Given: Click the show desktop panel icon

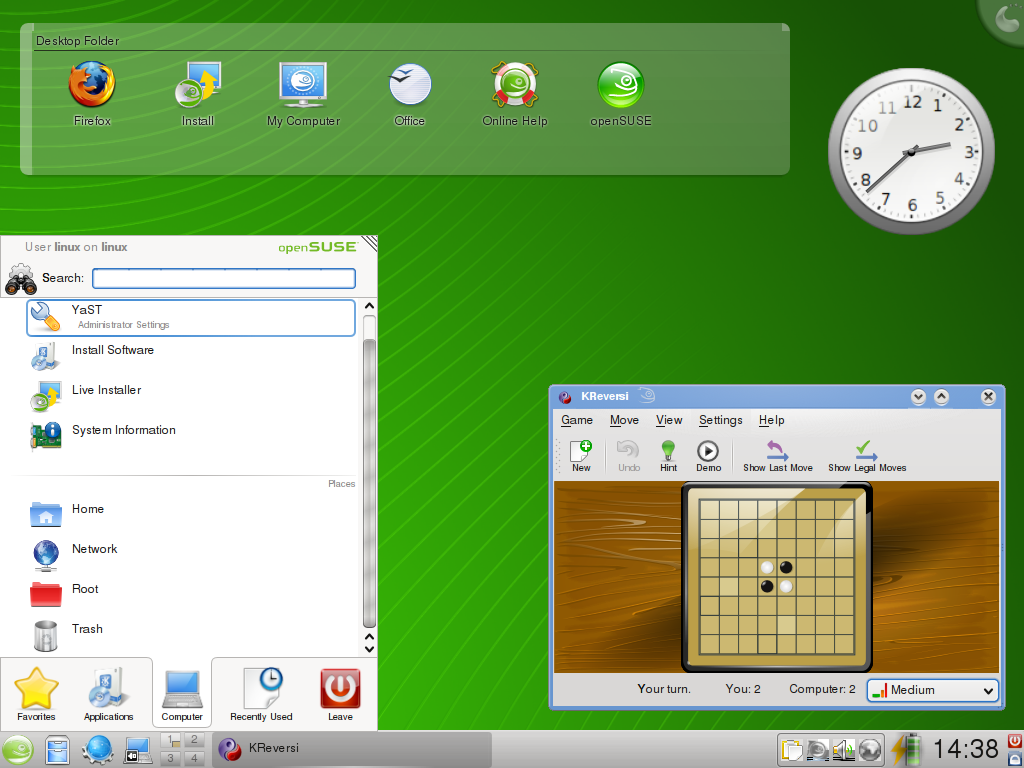Looking at the screenshot, I should (138, 750).
